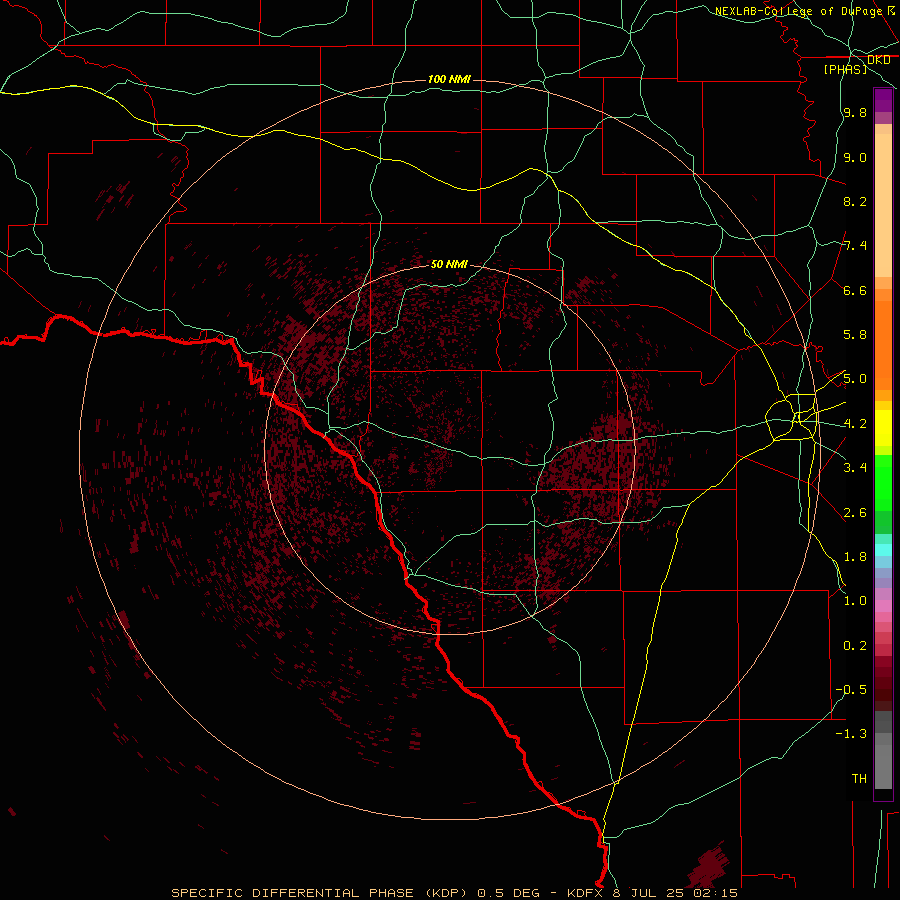Click the 9.0 value on the color scale
900x900 pixels.
click(855, 157)
